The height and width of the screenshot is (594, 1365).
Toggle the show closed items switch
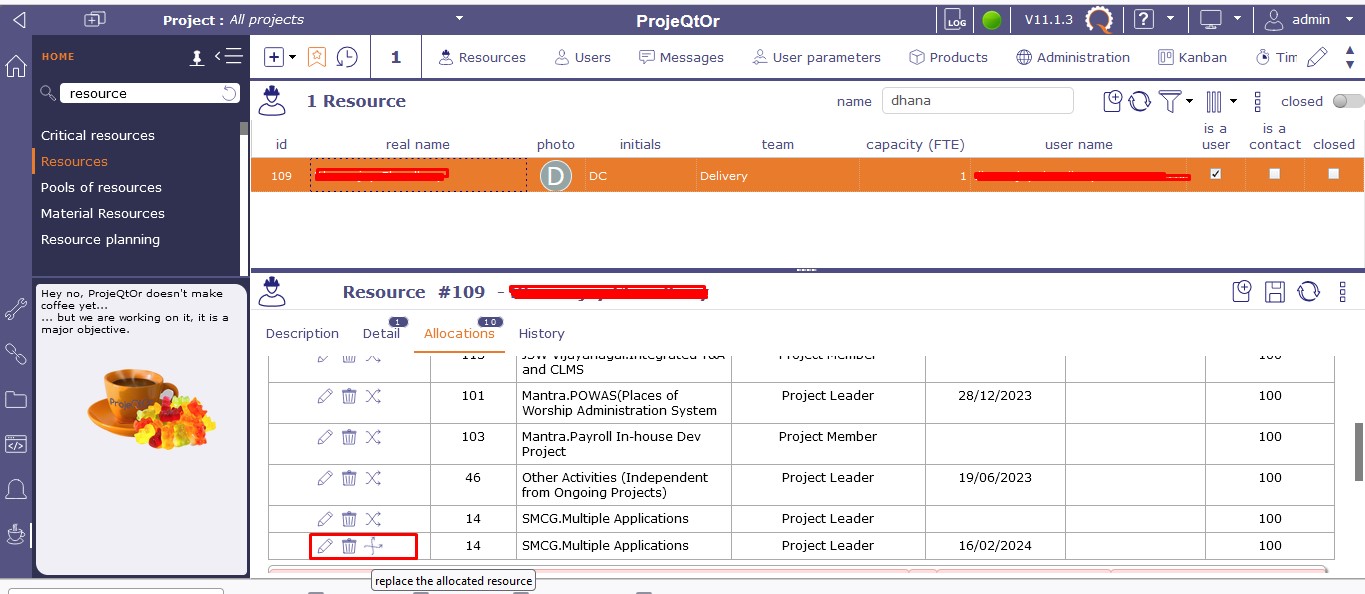click(1347, 101)
